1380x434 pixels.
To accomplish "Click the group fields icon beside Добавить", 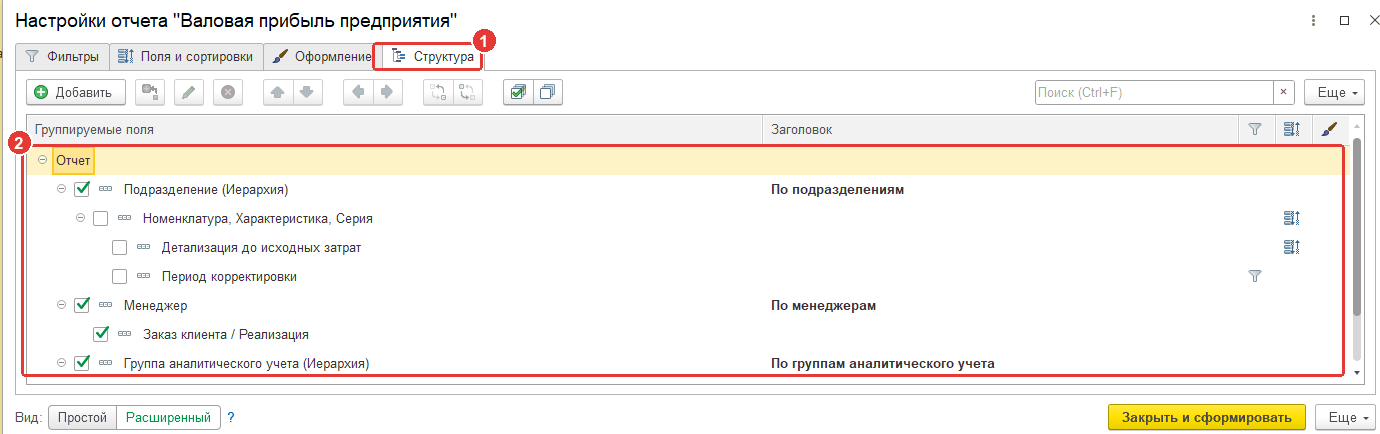I will coord(151,92).
